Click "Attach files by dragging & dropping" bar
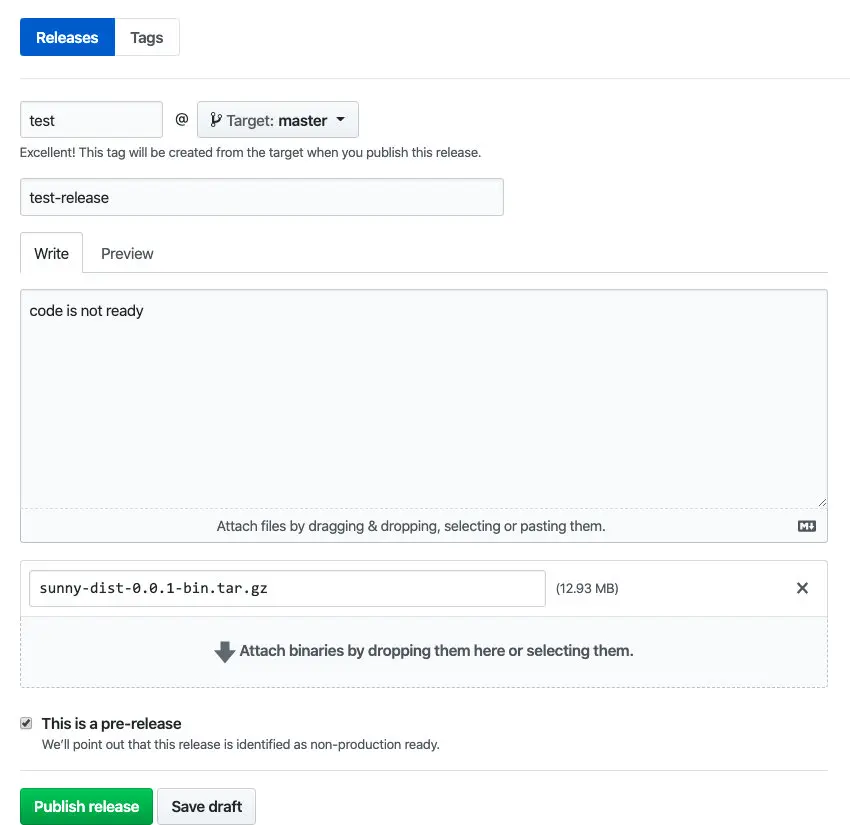Screen dimensions: 850x825 pos(410,526)
